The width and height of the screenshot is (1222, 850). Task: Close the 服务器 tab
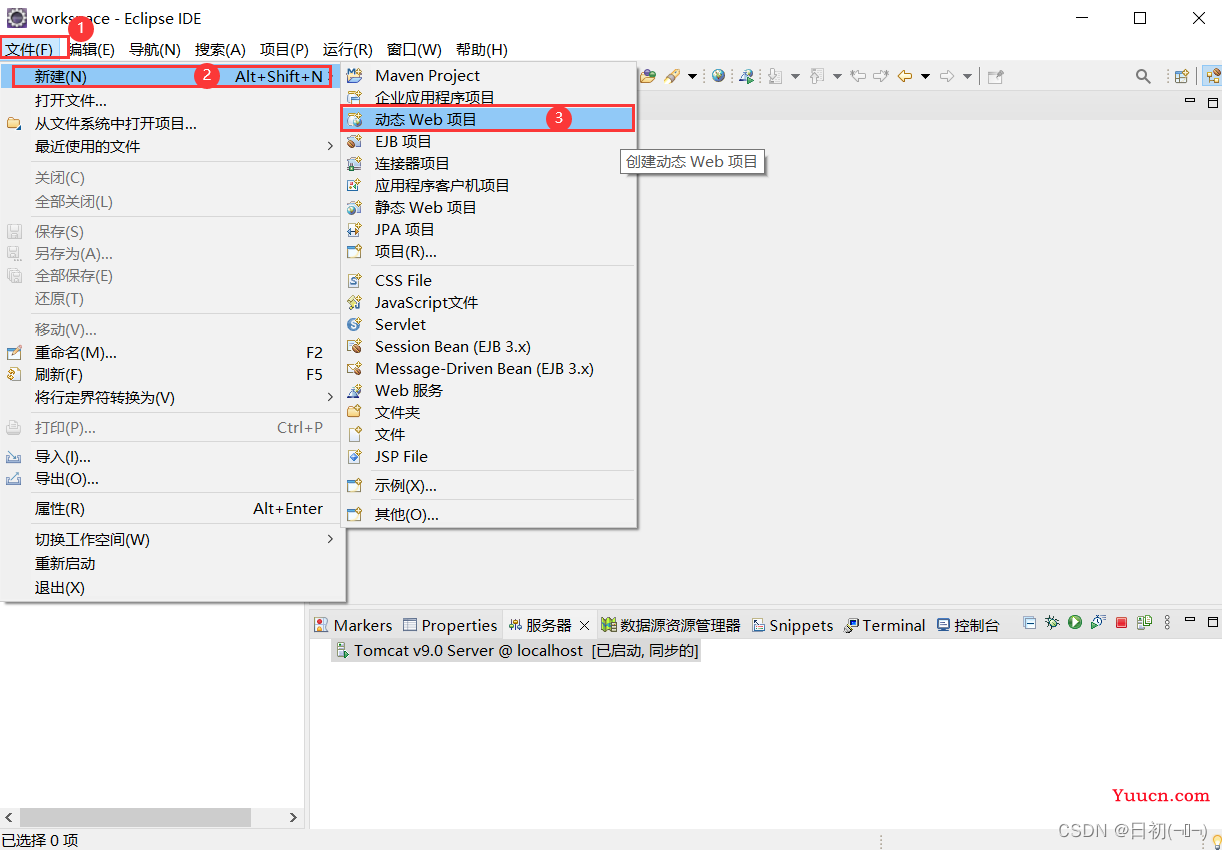pyautogui.click(x=585, y=625)
